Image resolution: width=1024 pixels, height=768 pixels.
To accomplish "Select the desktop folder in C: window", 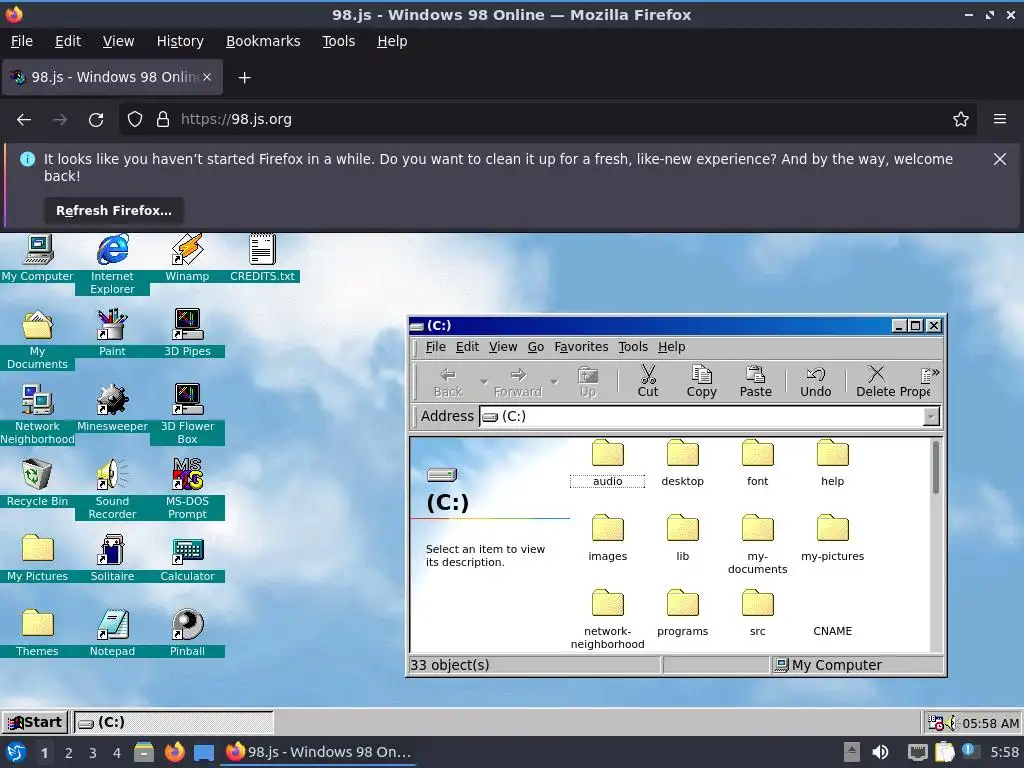I will click(x=682, y=463).
